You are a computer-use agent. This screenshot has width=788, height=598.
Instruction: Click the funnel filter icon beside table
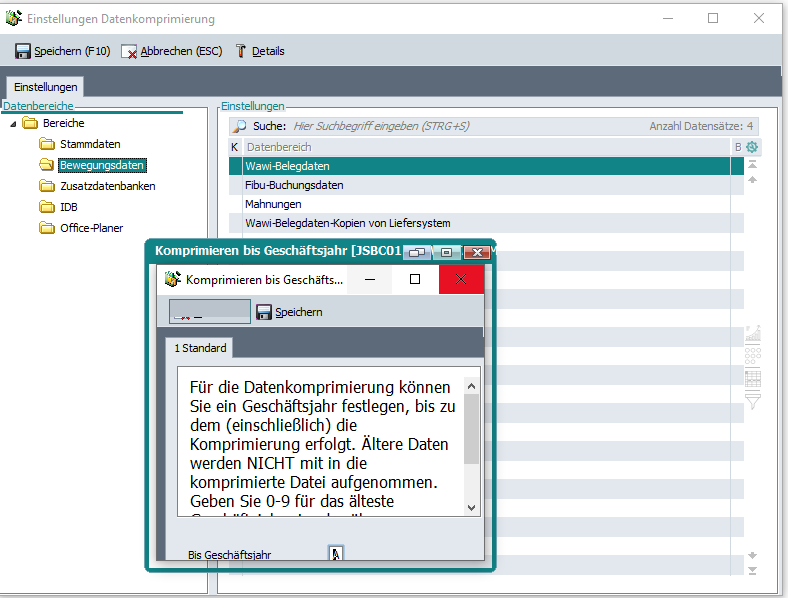tap(753, 401)
